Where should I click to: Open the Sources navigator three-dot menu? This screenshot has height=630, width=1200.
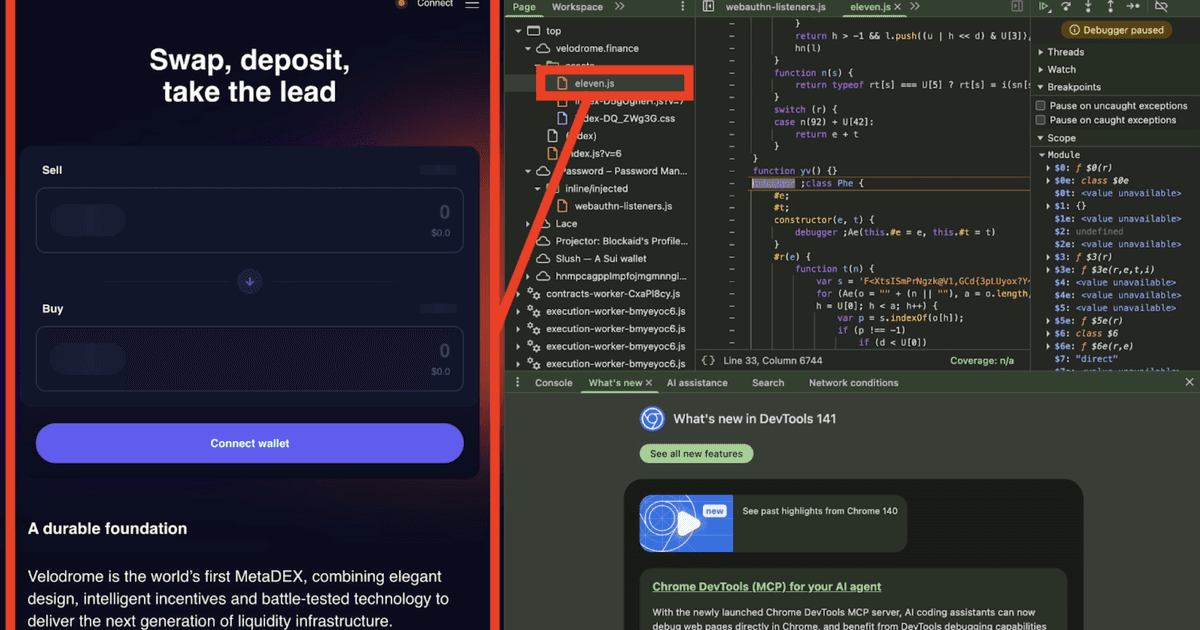(x=681, y=7)
